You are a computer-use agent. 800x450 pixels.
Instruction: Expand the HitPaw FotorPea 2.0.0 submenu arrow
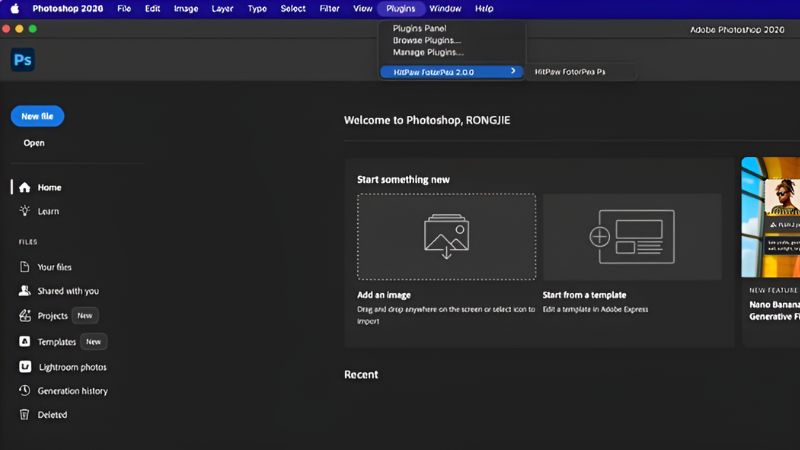click(513, 71)
